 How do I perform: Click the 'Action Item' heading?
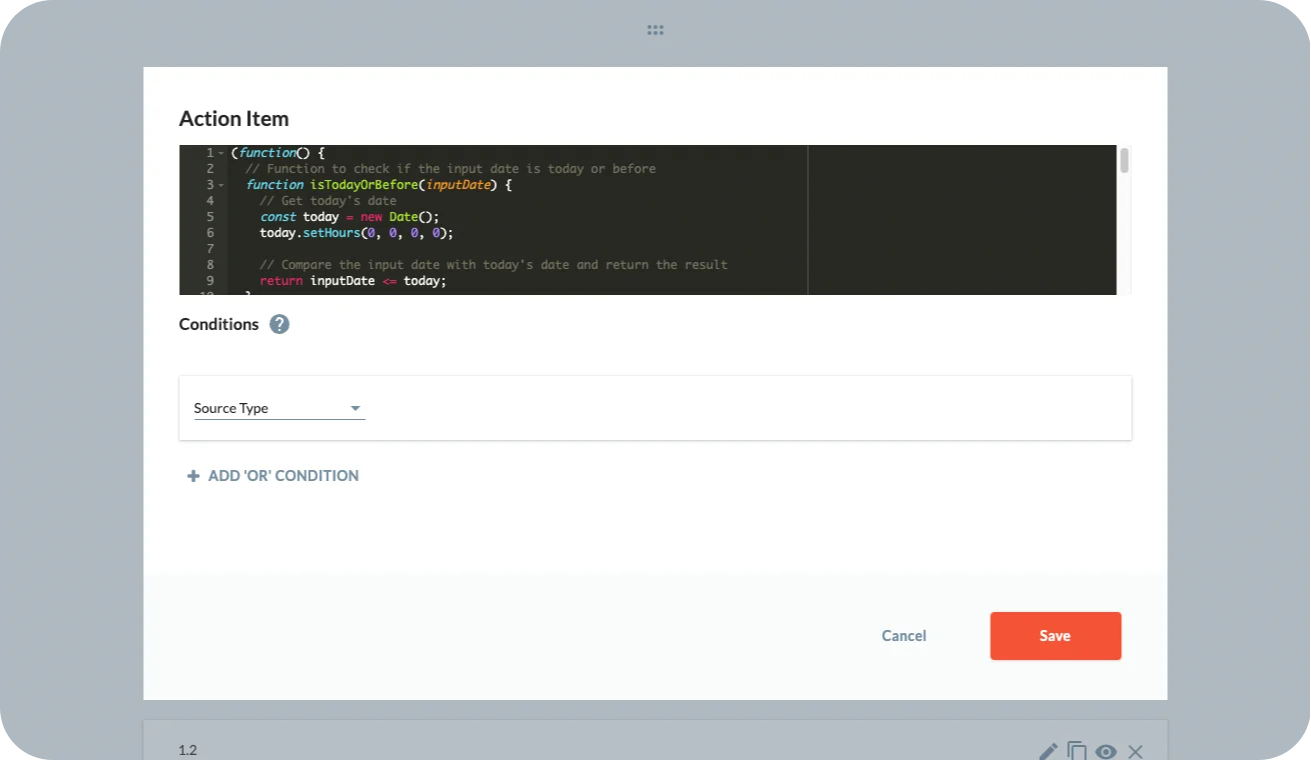click(x=234, y=118)
